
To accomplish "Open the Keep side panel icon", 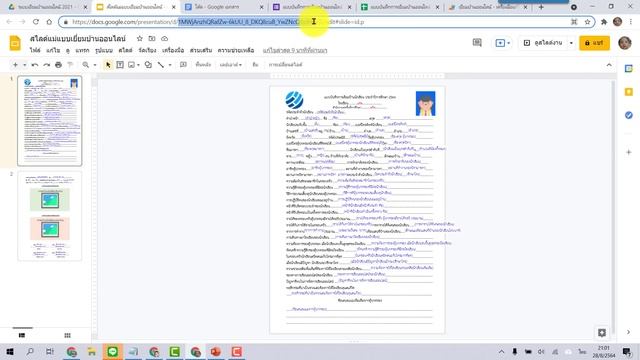I will [x=629, y=92].
